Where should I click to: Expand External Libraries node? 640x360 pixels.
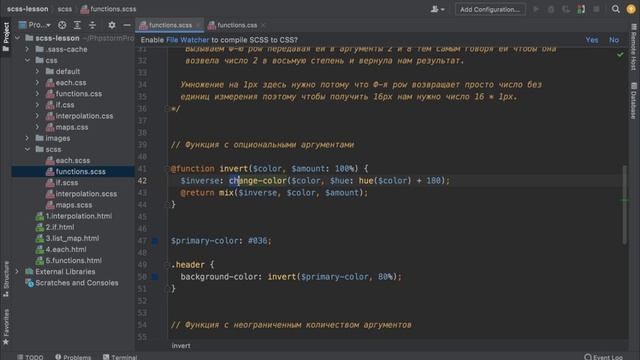tap(17, 271)
